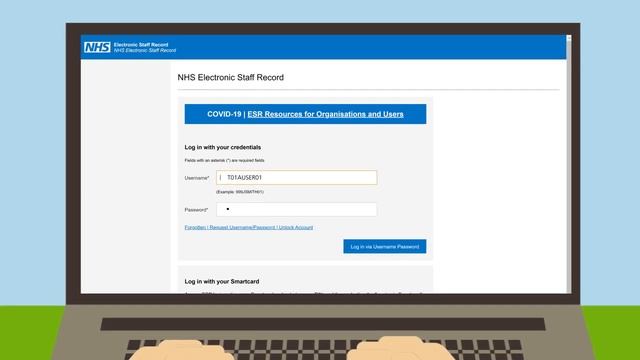Click the 'Password*' field label
Screen dimensions: 640x360
click(x=196, y=210)
